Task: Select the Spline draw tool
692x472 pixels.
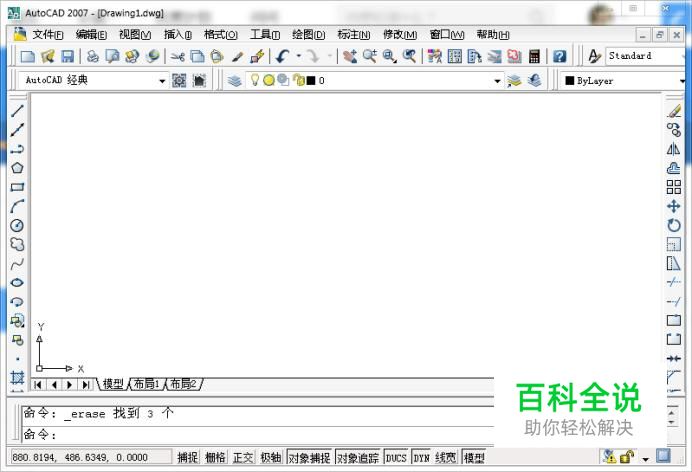Action: pos(17,264)
